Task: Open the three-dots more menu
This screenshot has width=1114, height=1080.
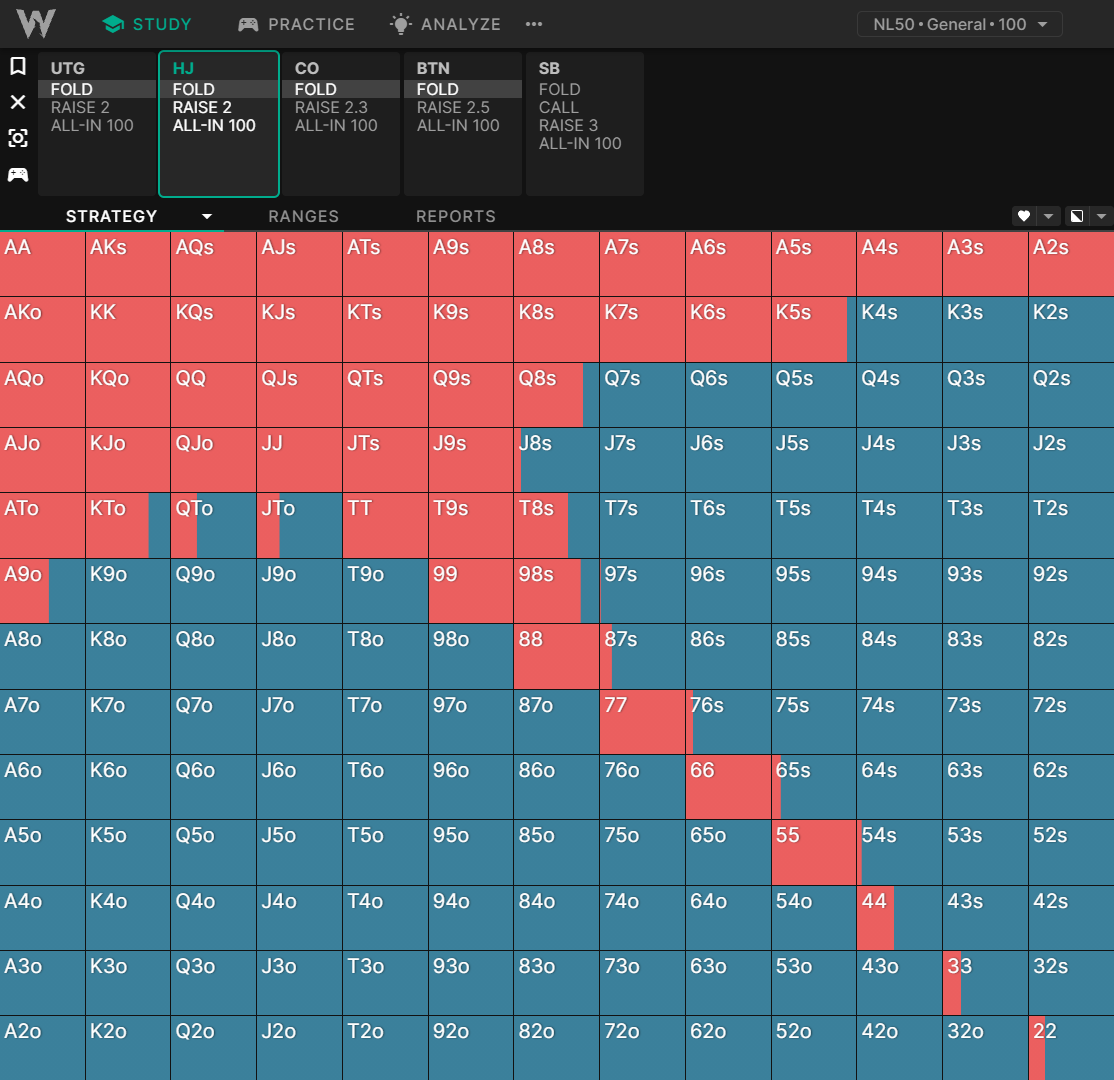Action: [534, 24]
